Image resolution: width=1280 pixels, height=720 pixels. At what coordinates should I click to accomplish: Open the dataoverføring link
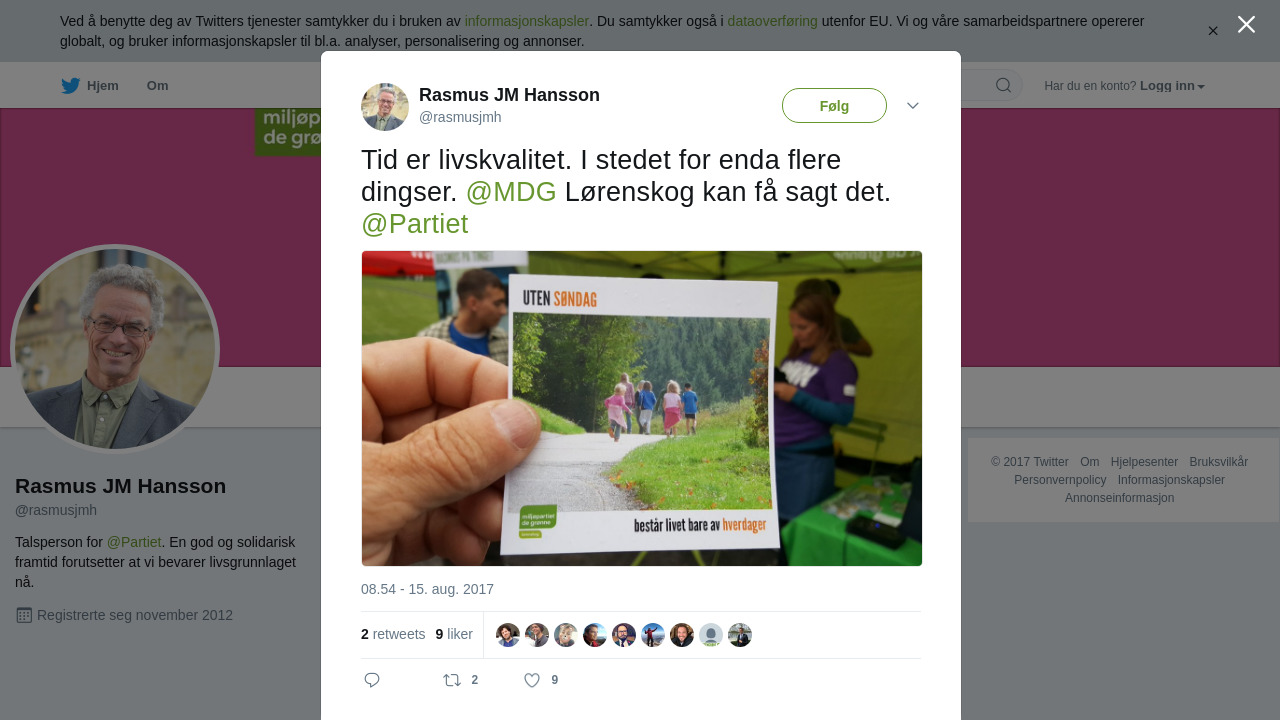(x=772, y=21)
